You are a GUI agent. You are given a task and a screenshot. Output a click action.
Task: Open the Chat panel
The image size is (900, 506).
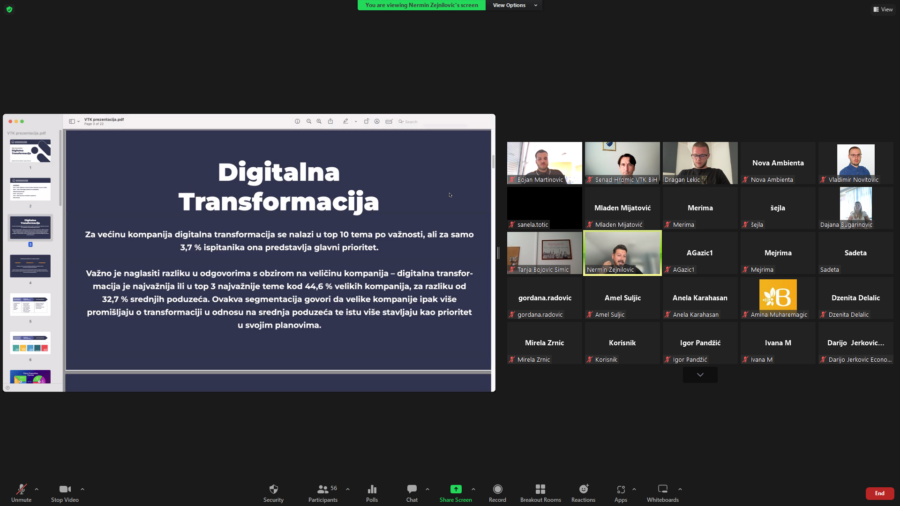click(412, 492)
